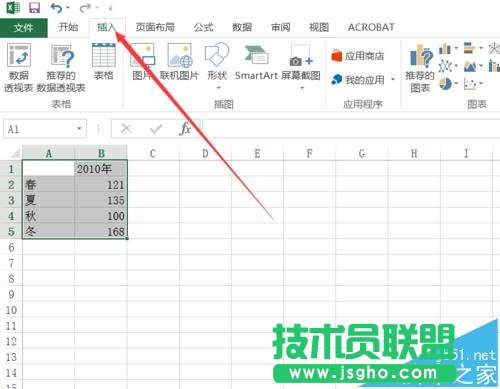
Task: Click the cell containing 冬
Action: (x=49, y=231)
